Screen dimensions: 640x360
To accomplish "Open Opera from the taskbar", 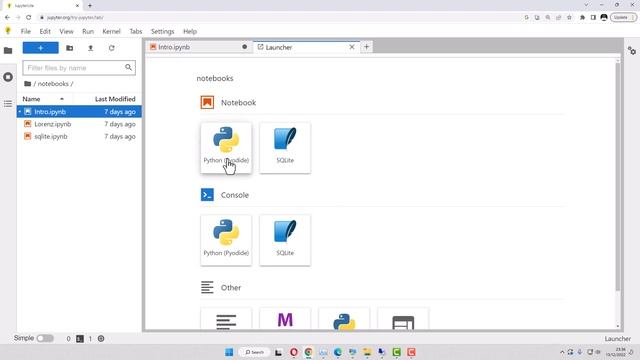I will [x=293, y=352].
